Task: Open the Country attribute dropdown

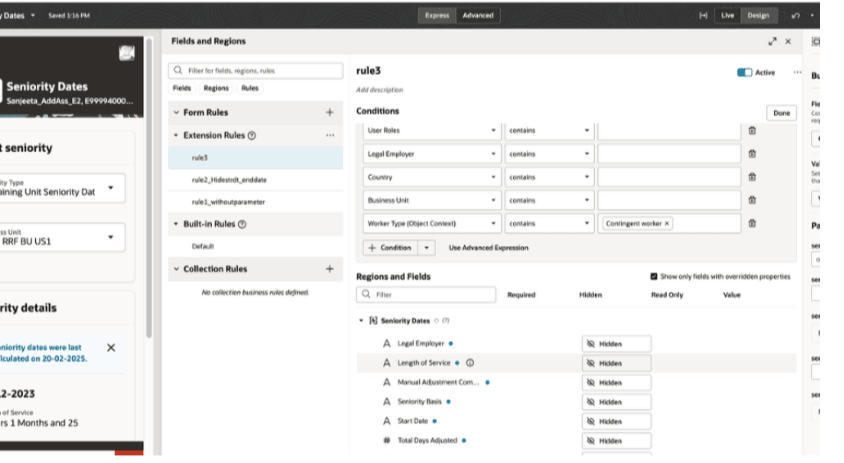Action: point(432,177)
